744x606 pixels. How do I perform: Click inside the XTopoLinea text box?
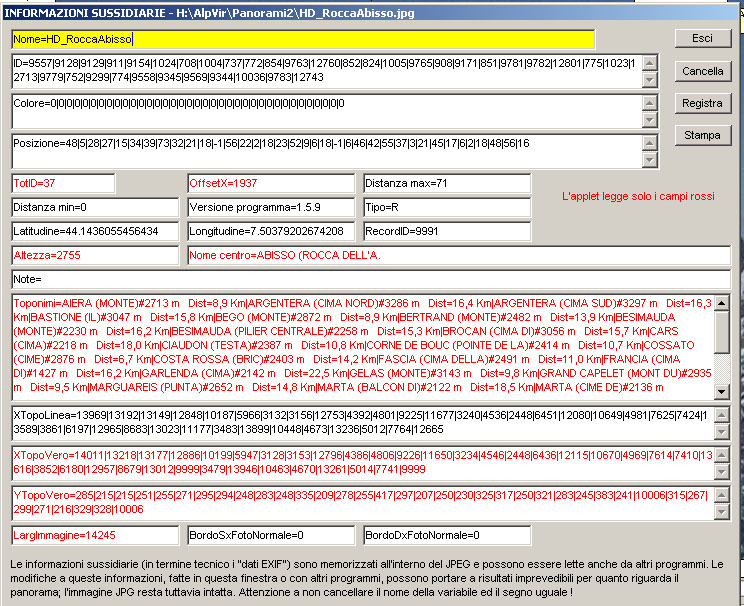coord(363,423)
